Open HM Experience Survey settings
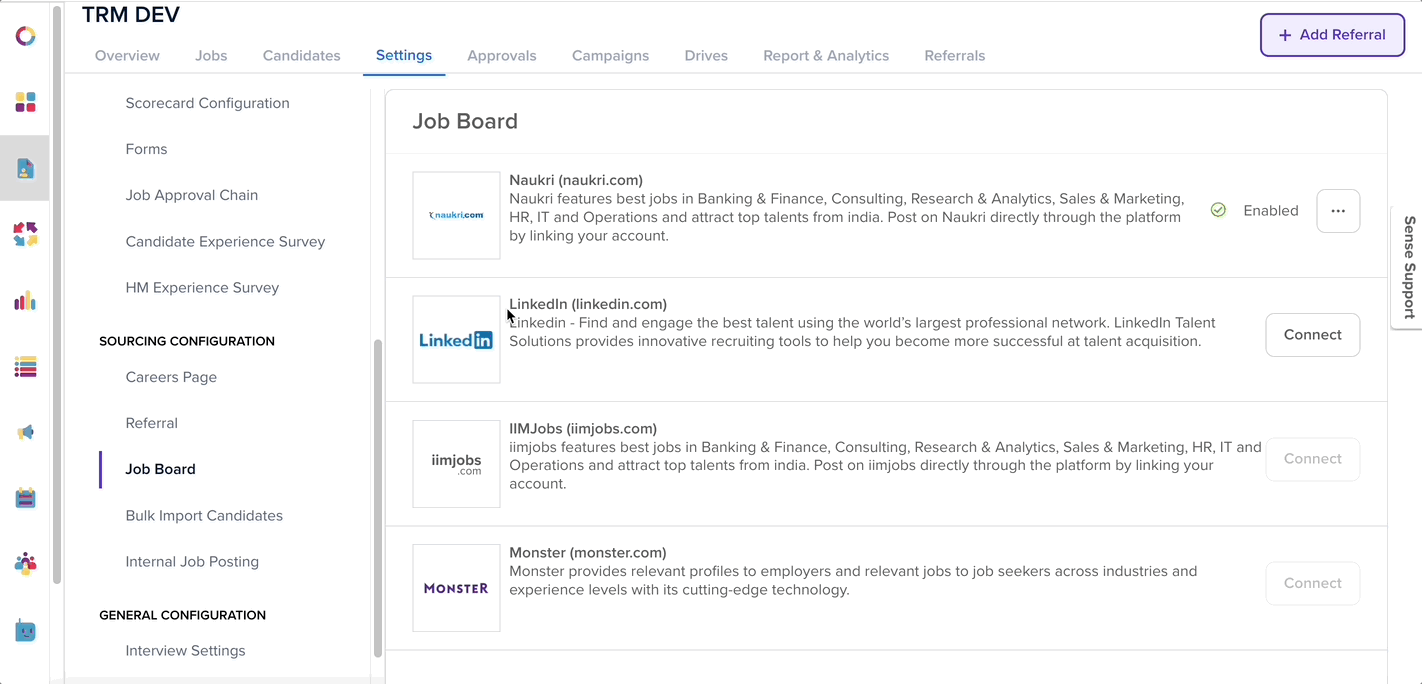 (202, 287)
